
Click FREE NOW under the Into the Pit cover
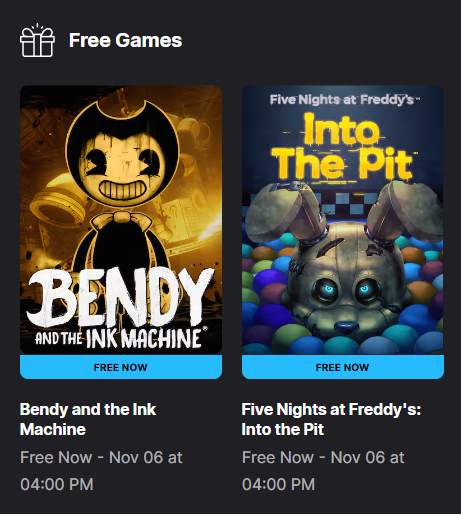343,367
